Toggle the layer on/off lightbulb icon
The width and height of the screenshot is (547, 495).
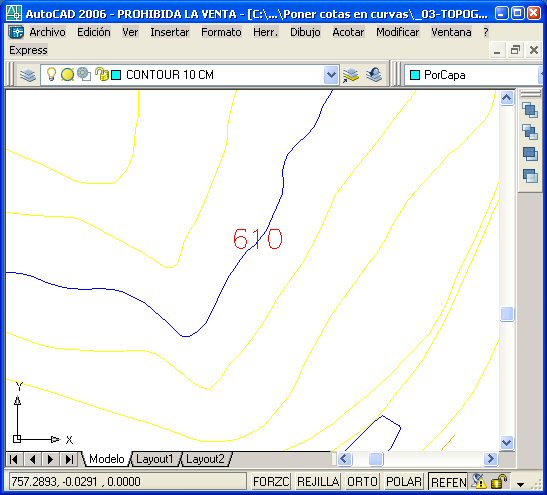[x=51, y=74]
